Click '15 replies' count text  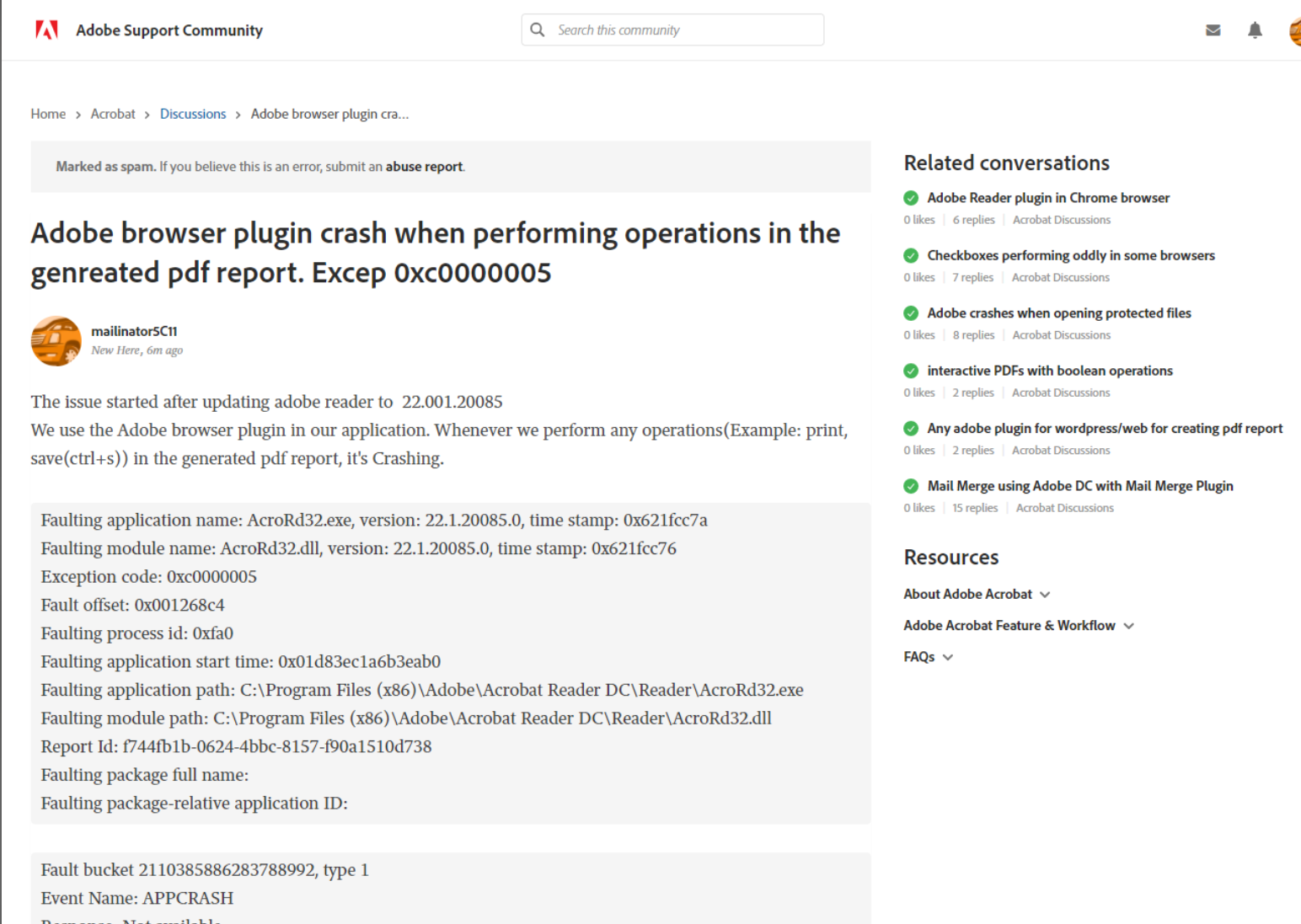click(975, 508)
